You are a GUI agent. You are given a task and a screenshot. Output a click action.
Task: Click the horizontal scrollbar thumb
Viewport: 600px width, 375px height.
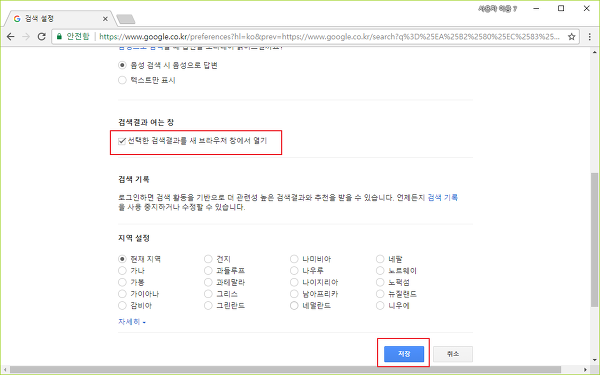point(285,370)
